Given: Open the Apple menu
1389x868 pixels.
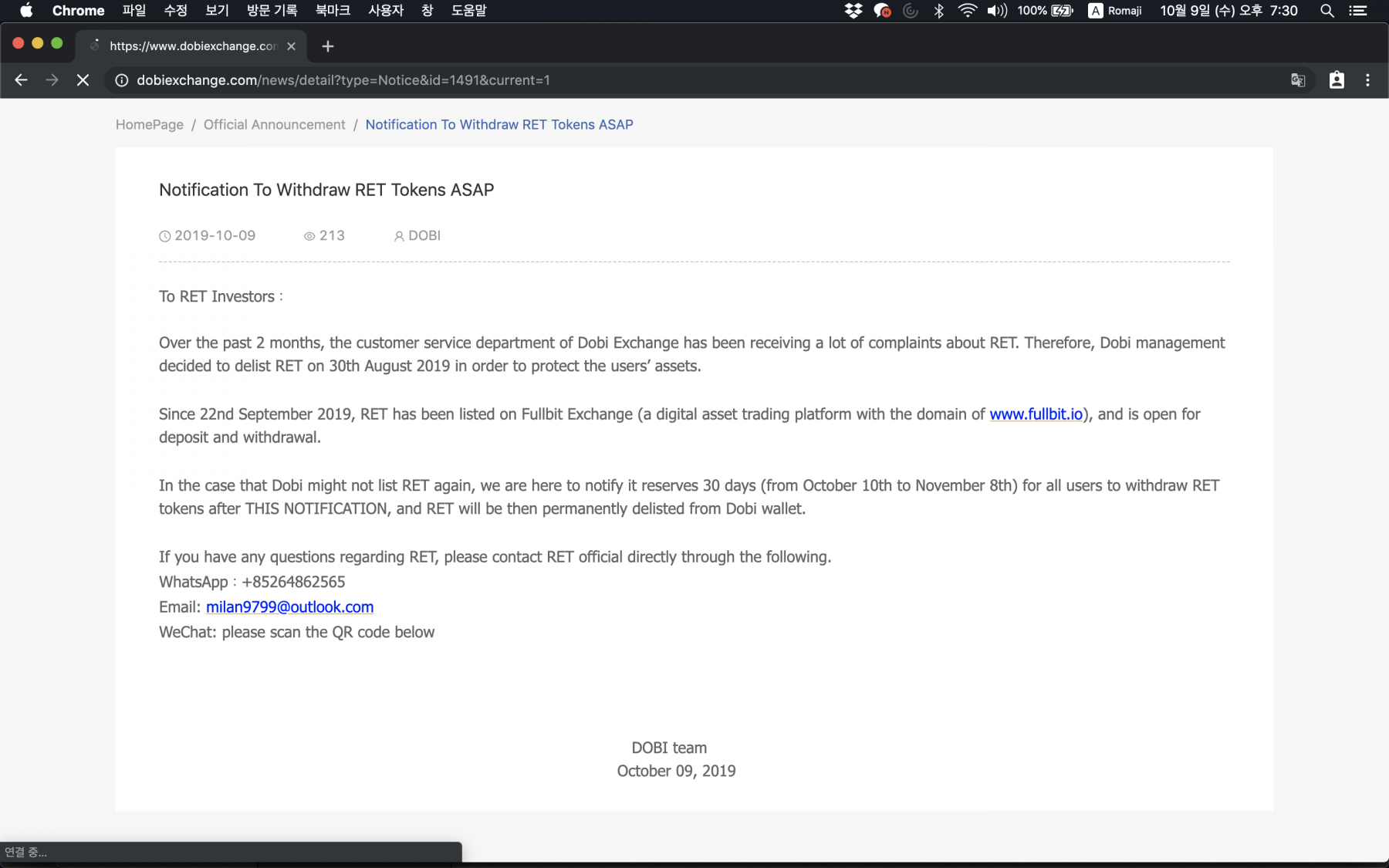Looking at the screenshot, I should [x=26, y=11].
